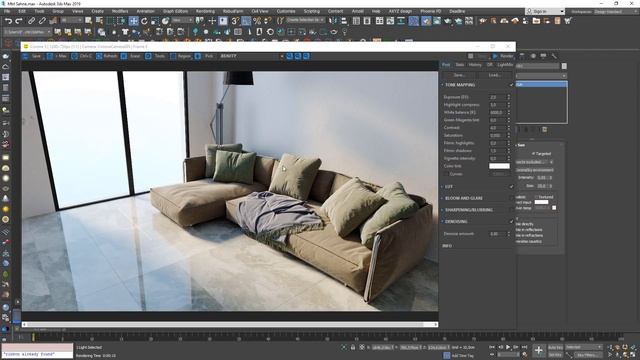Open the Phoenix FD menu

click(x=430, y=11)
